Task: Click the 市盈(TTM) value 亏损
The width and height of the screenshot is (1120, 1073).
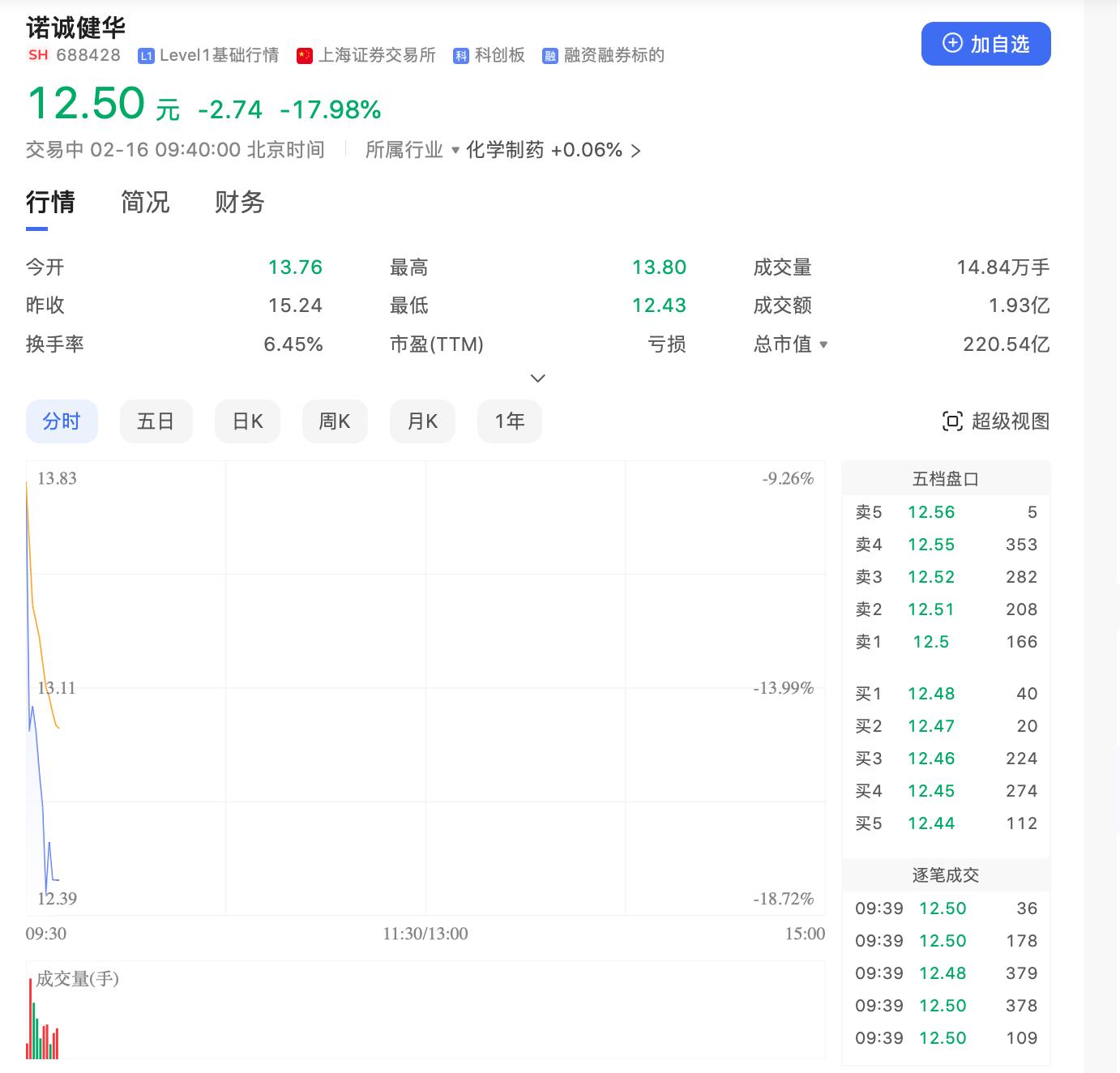Action: click(667, 344)
